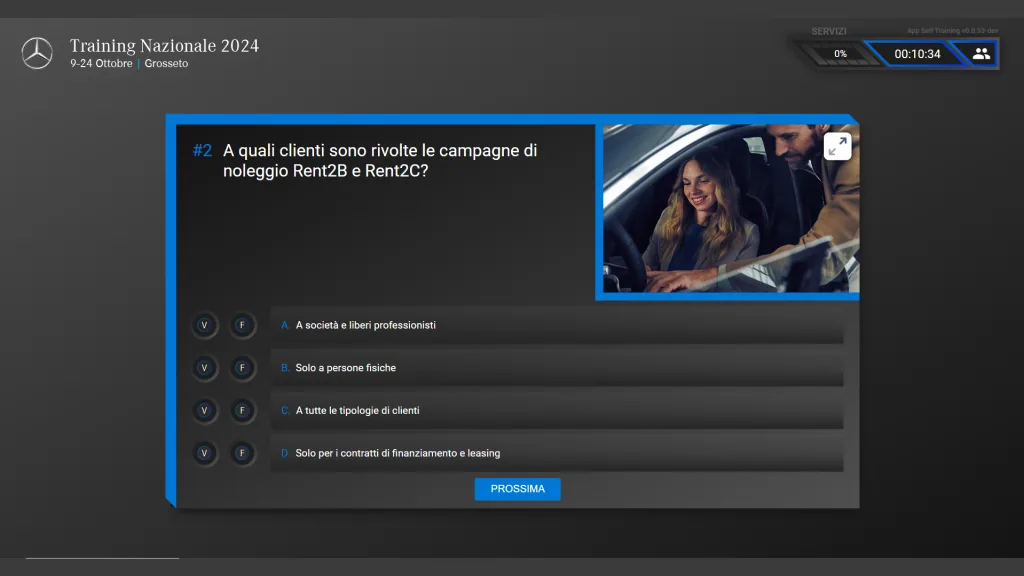
Task: Mark answer C as Falso (F)
Action: 242,410
